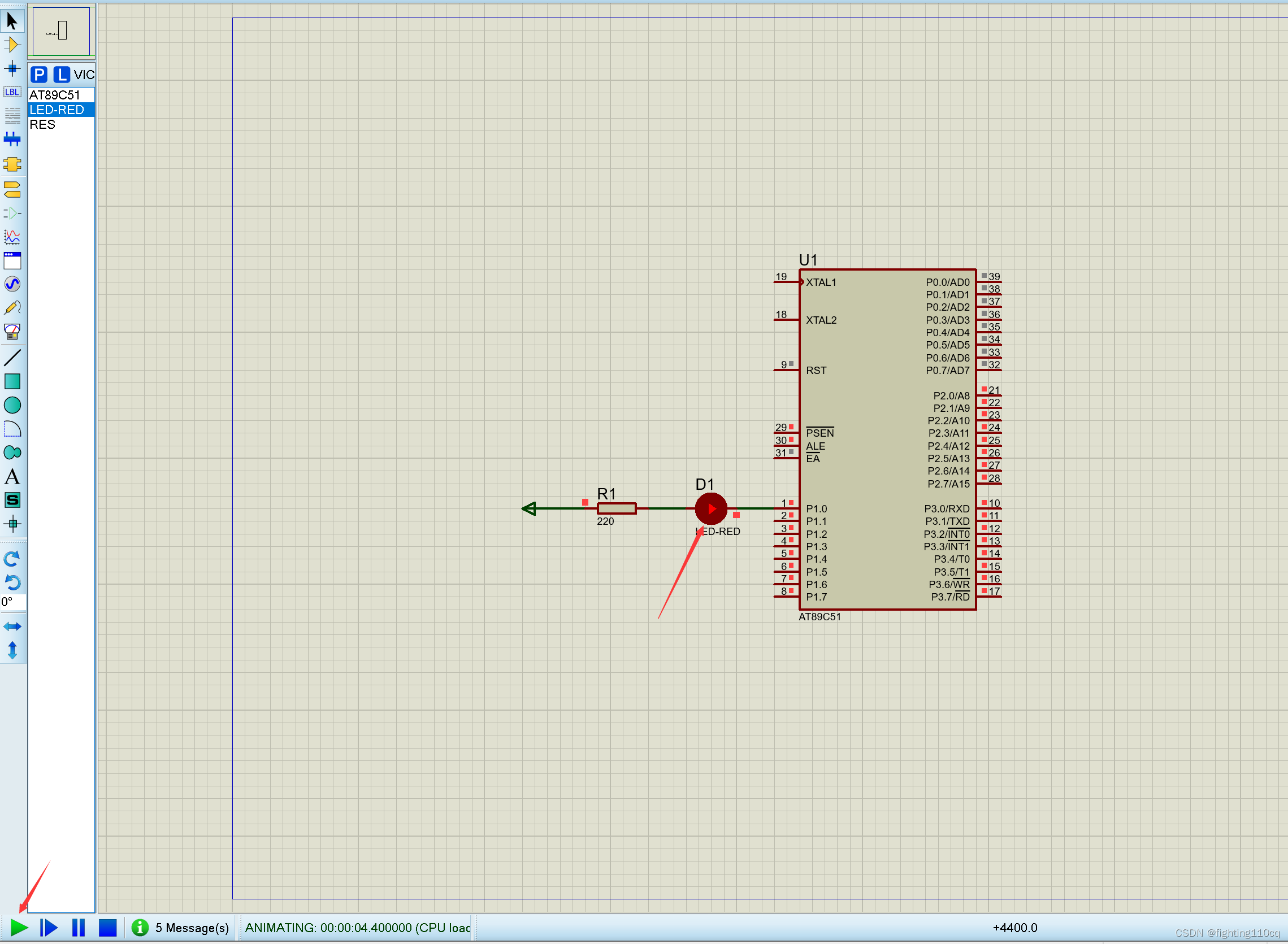Image resolution: width=1288 pixels, height=944 pixels.
Task: Select RES in the device list
Action: (43, 125)
